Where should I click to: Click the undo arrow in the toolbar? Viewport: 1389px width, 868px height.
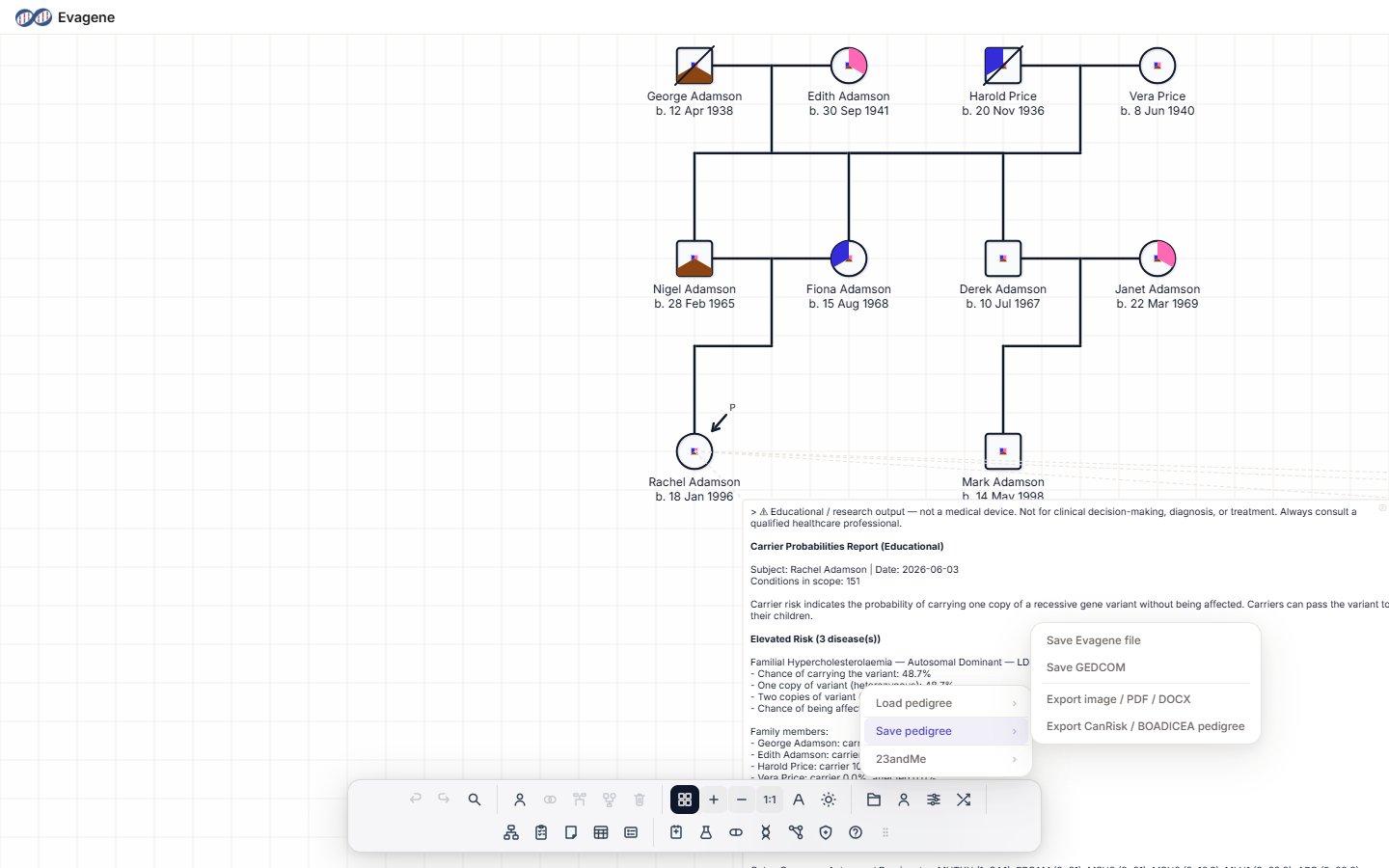click(416, 800)
